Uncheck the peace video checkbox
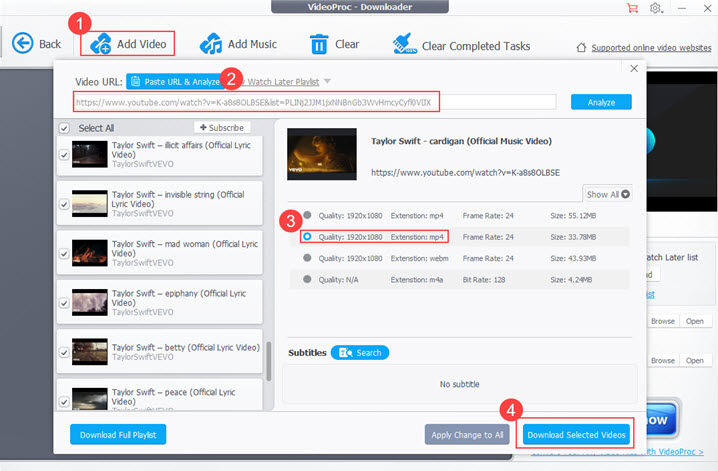 tap(64, 402)
